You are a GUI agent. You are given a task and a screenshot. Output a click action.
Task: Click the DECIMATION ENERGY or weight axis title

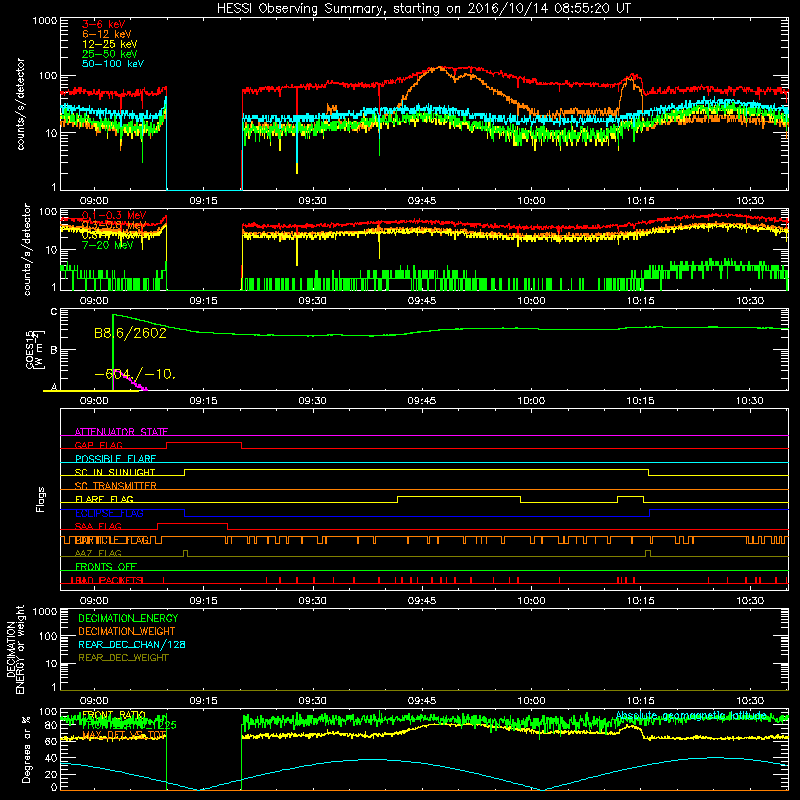[x=15, y=650]
